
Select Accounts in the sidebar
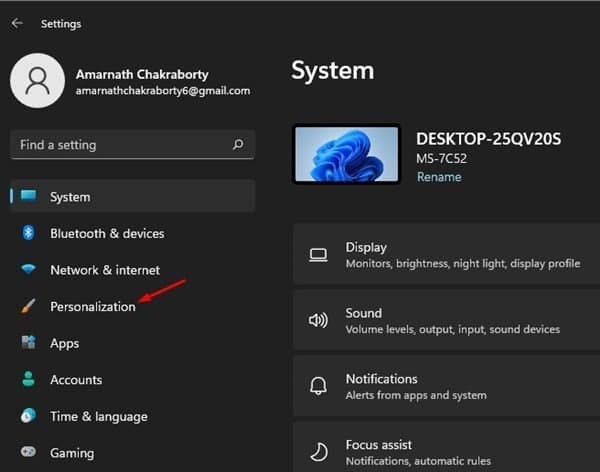point(76,380)
